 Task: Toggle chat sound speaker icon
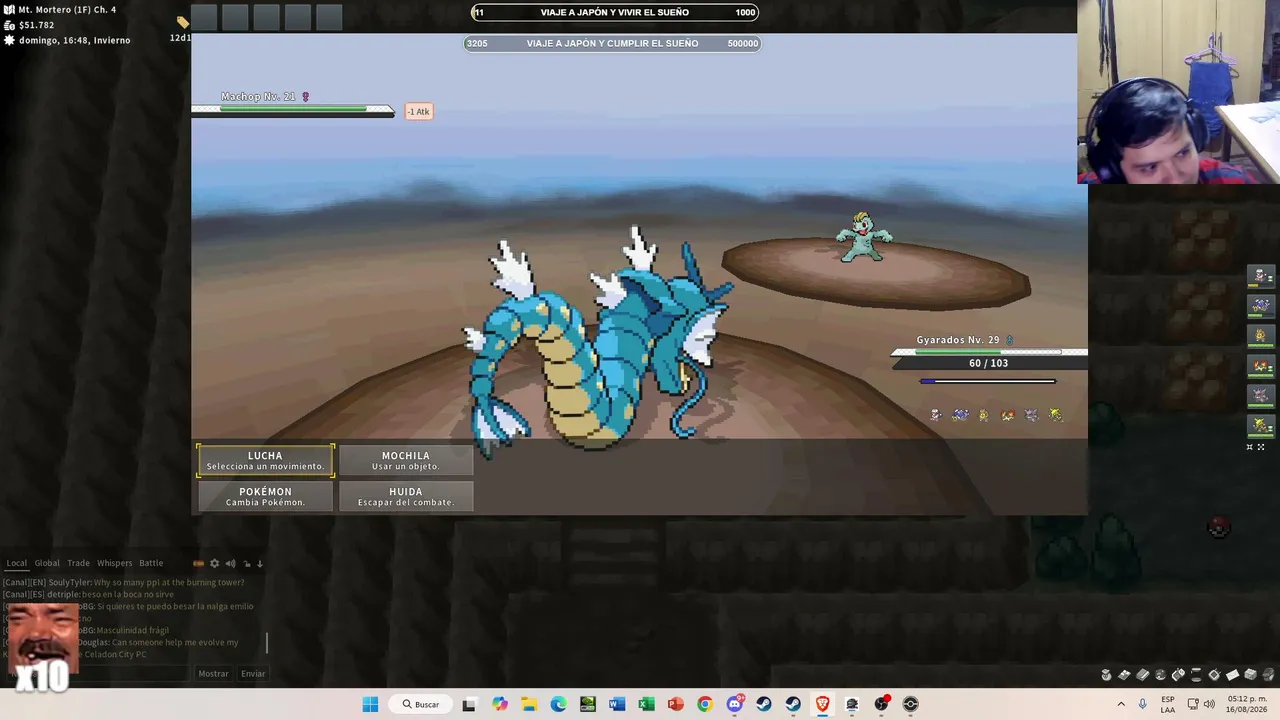click(230, 564)
